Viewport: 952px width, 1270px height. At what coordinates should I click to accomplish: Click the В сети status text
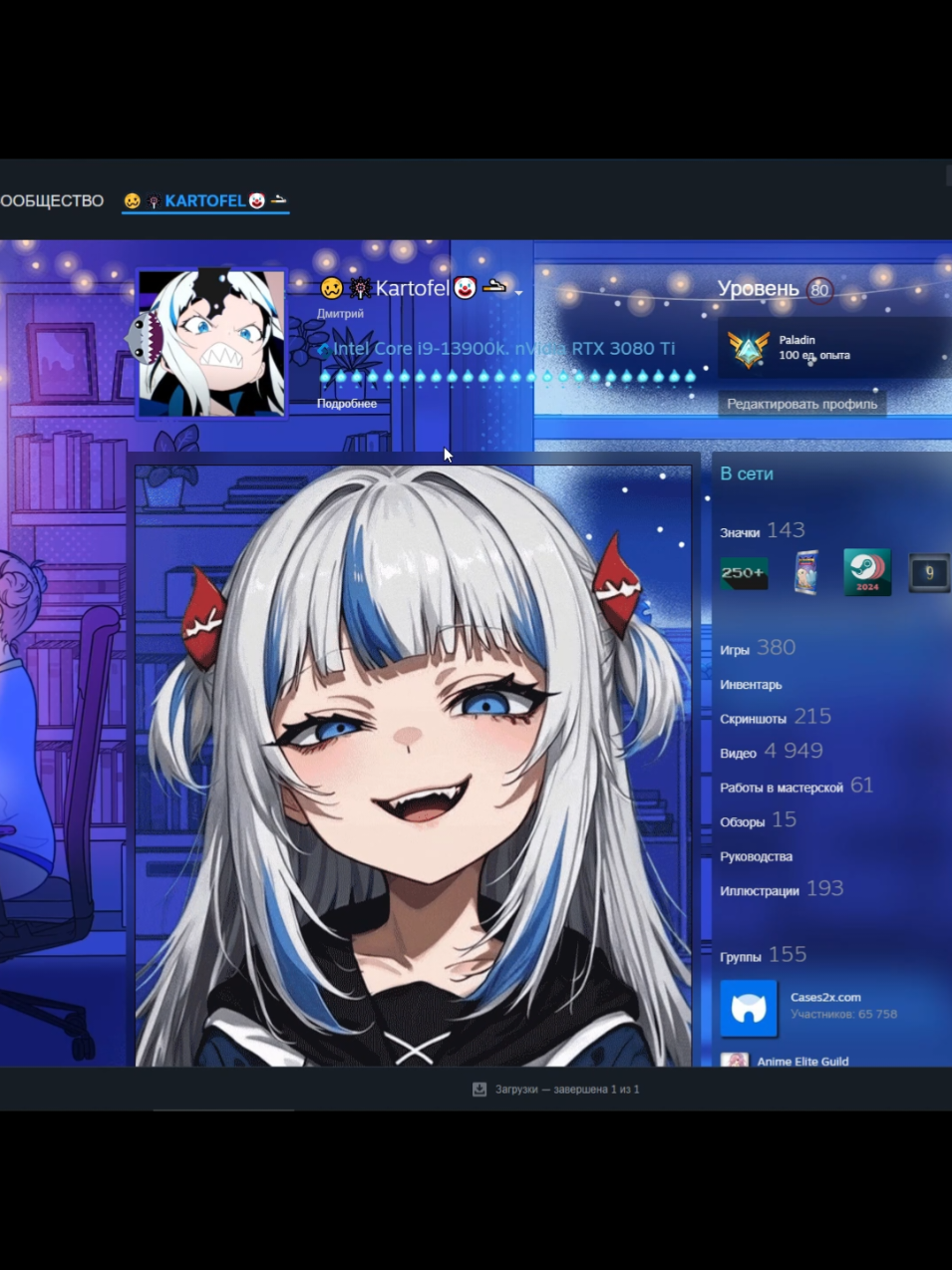(747, 474)
